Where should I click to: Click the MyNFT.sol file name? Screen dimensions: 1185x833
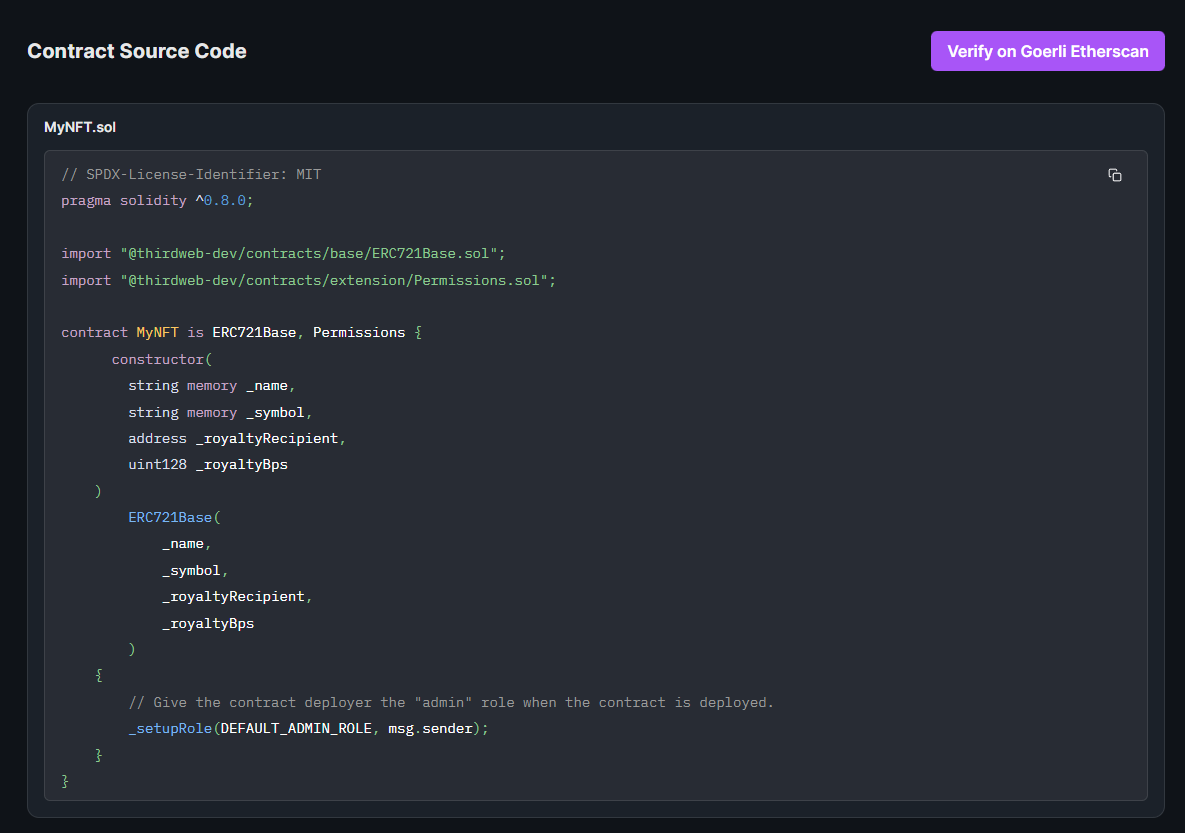[80, 127]
